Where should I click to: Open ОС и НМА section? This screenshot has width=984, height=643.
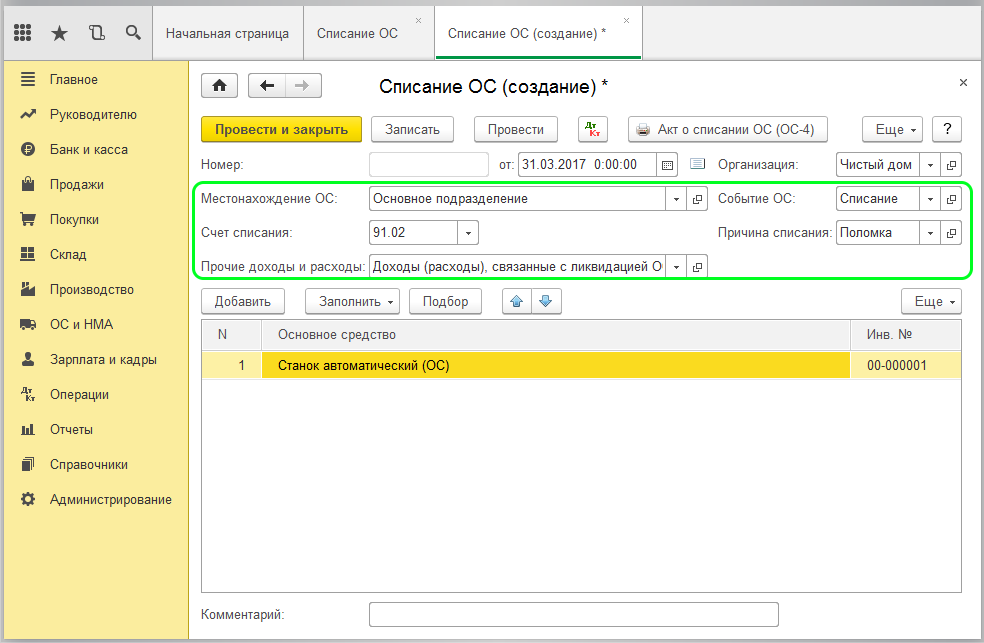pyautogui.click(x=81, y=324)
